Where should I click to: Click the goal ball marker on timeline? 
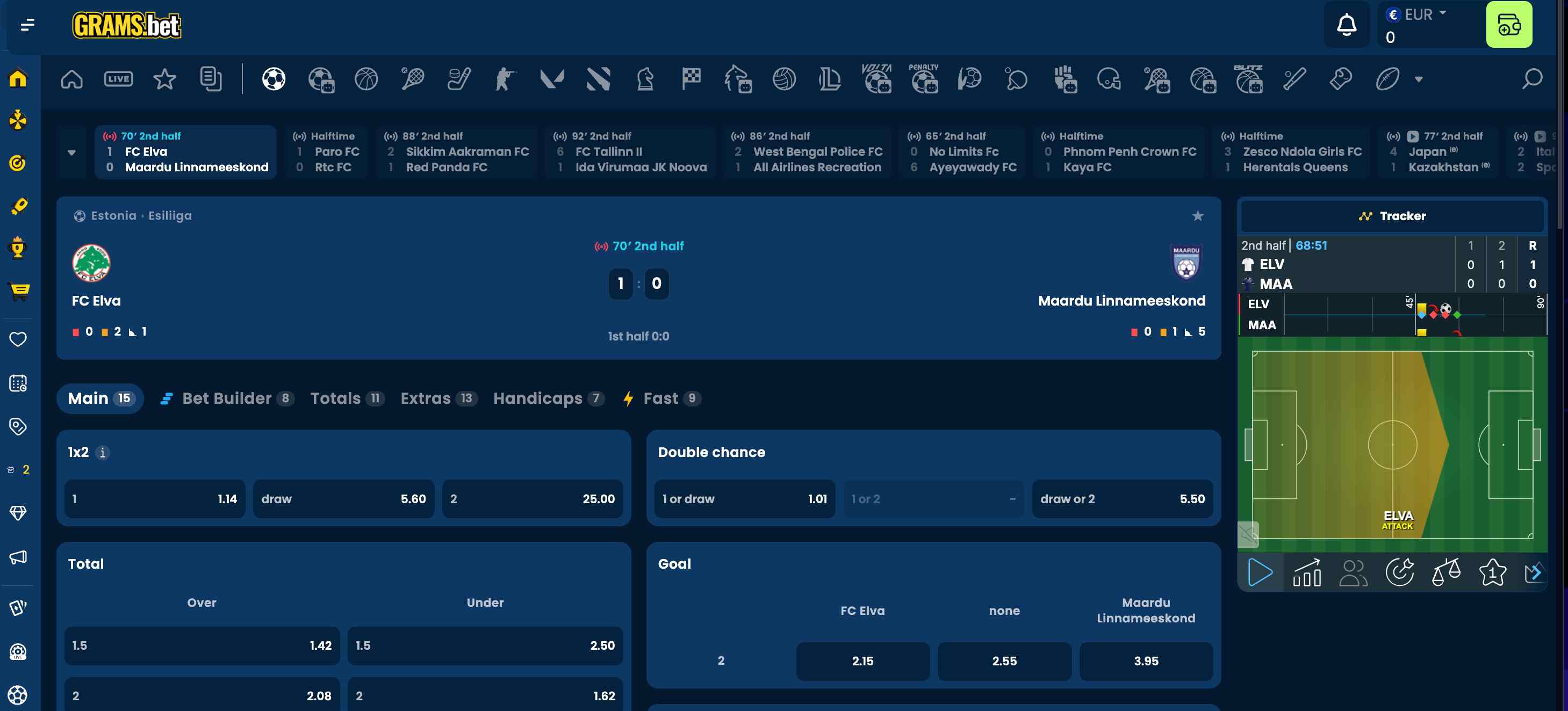1445,309
